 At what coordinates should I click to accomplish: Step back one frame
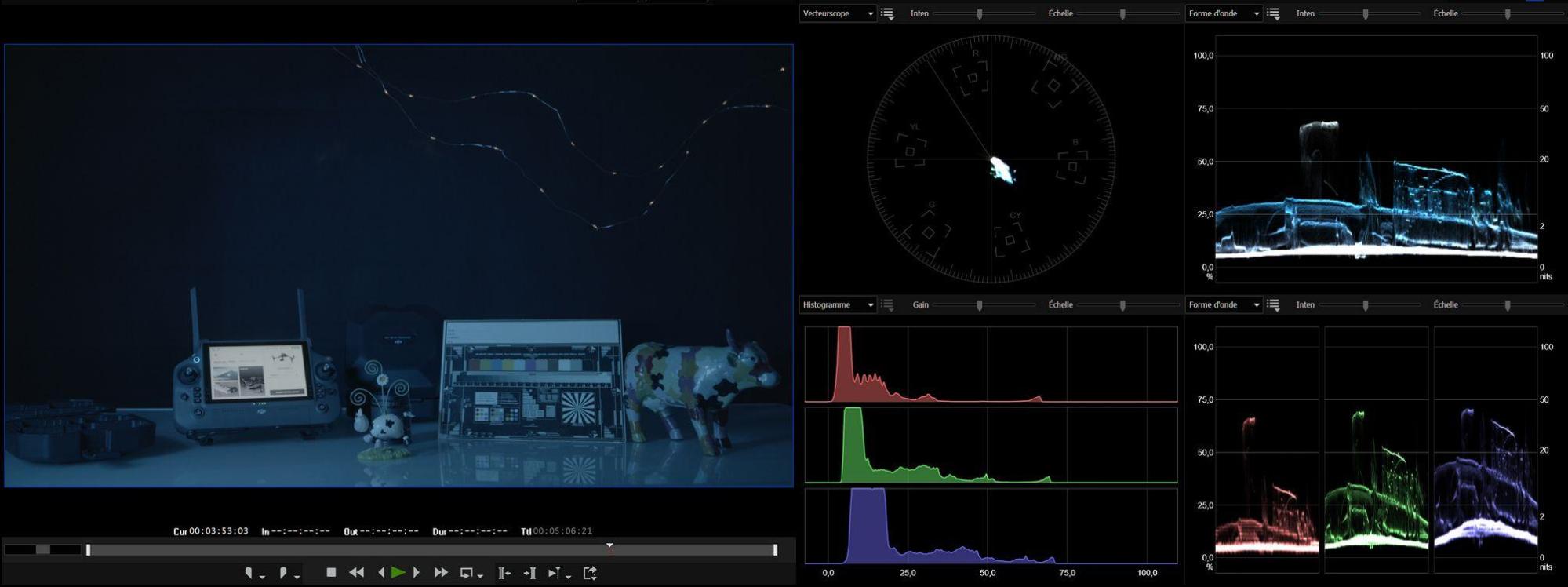point(381,573)
